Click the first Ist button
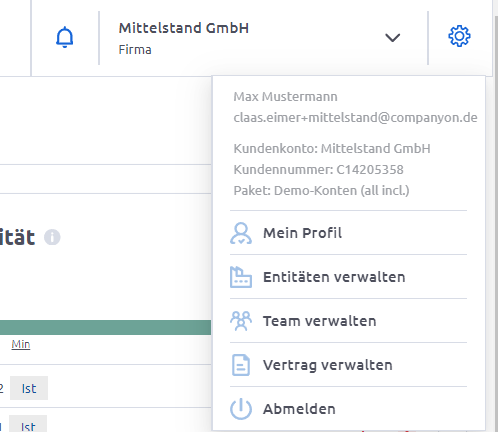The width and height of the screenshot is (498, 432). pyautogui.click(x=29, y=388)
